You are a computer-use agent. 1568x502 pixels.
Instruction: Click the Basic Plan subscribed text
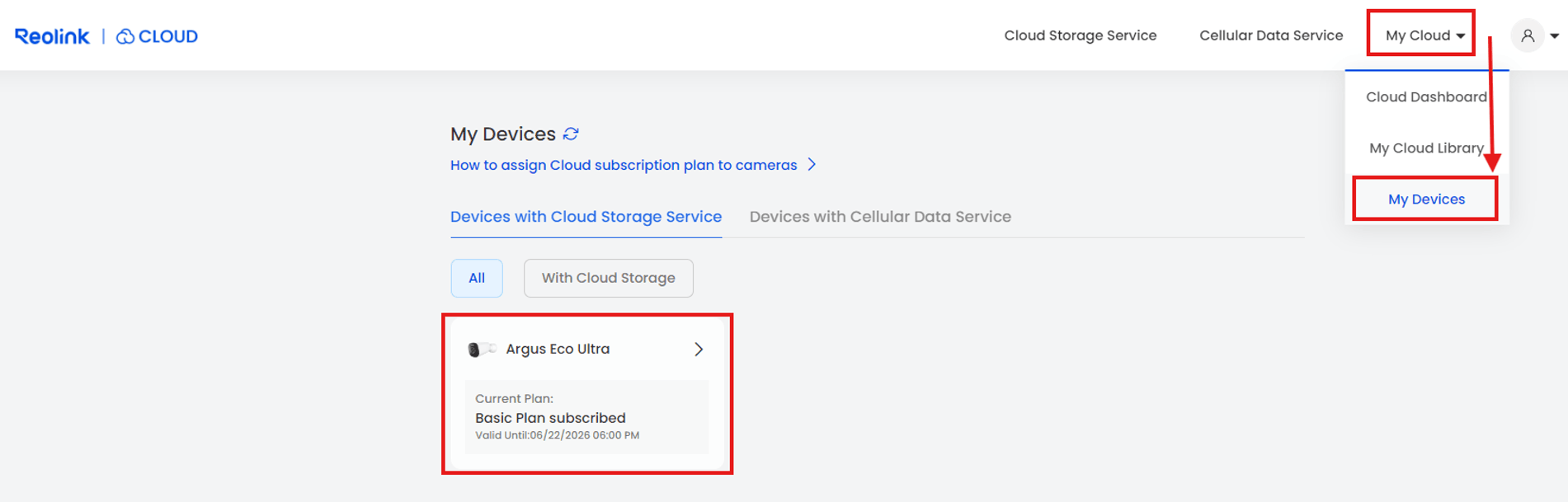[x=550, y=418]
